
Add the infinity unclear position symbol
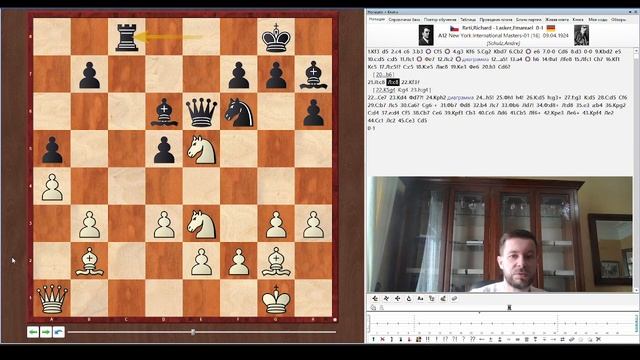pyautogui.click(x=518, y=339)
